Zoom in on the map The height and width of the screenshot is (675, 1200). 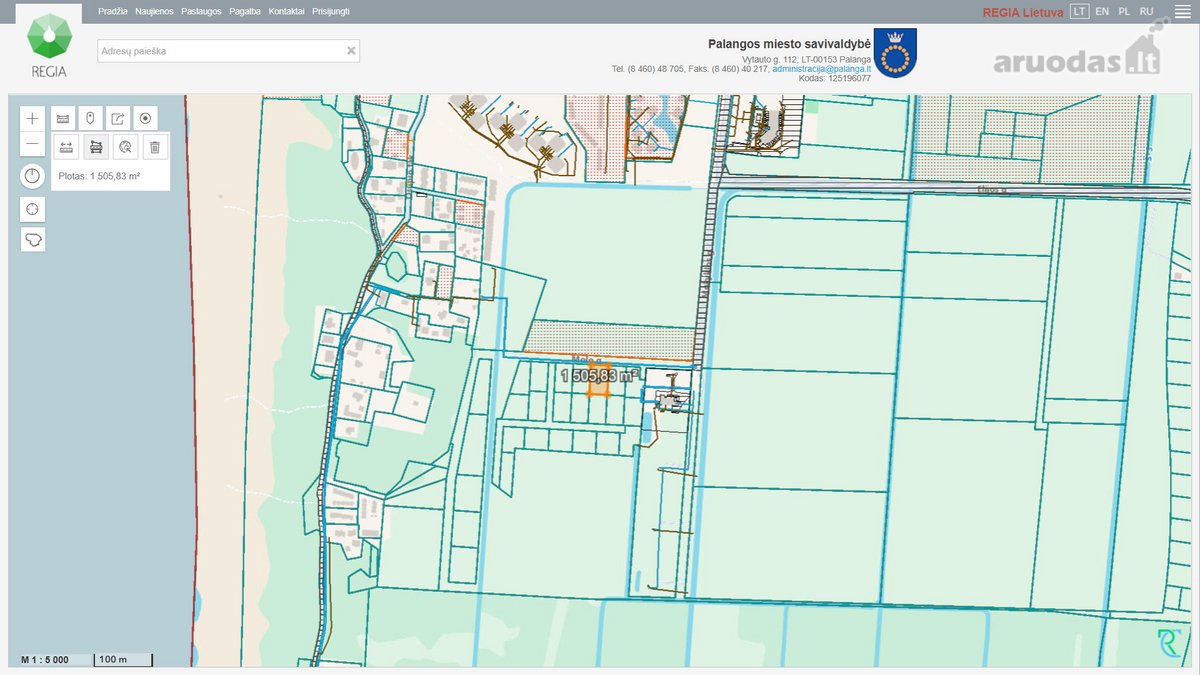coord(33,118)
